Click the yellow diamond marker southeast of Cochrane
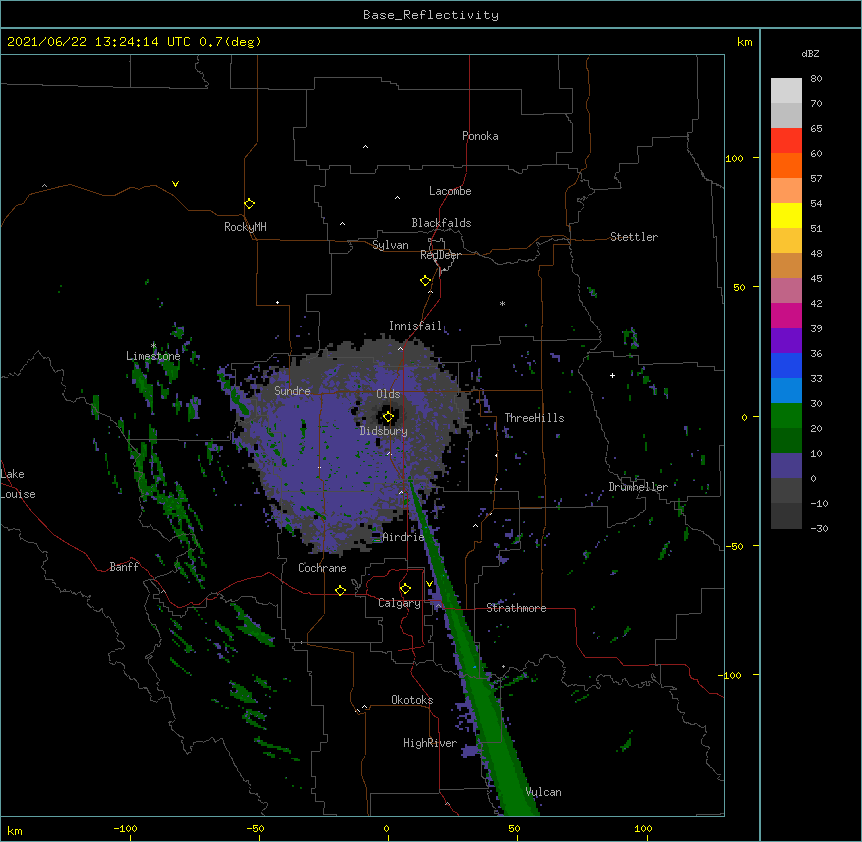Screen dimensions: 862x842 tap(340, 590)
